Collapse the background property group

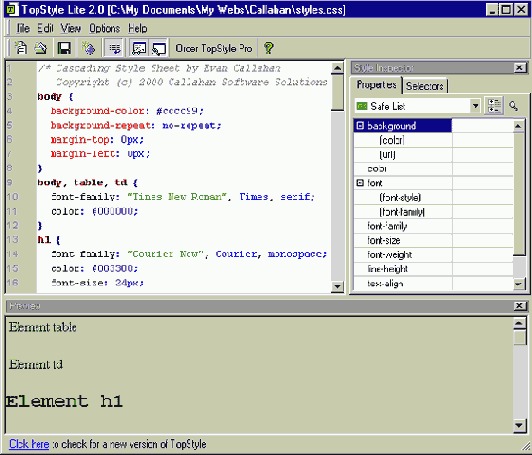click(x=360, y=126)
